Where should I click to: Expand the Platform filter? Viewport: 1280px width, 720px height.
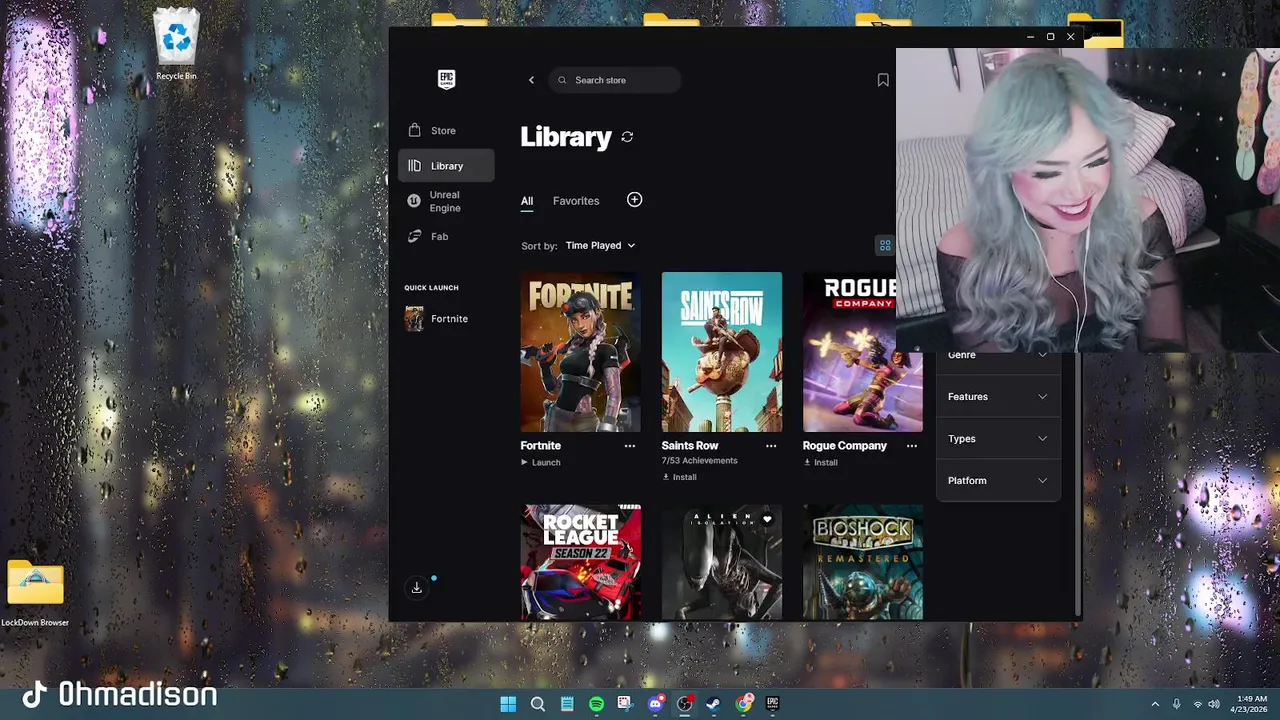coord(997,481)
